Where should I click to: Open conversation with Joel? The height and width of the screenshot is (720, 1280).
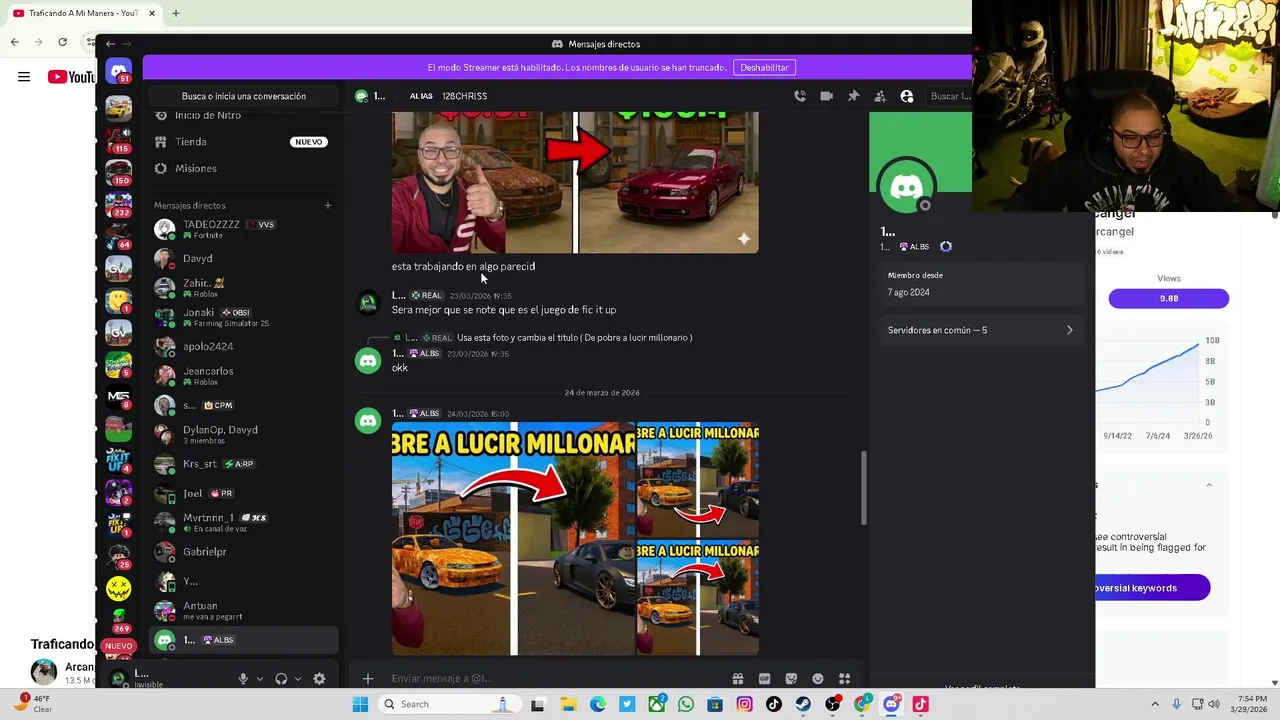pyautogui.click(x=244, y=493)
